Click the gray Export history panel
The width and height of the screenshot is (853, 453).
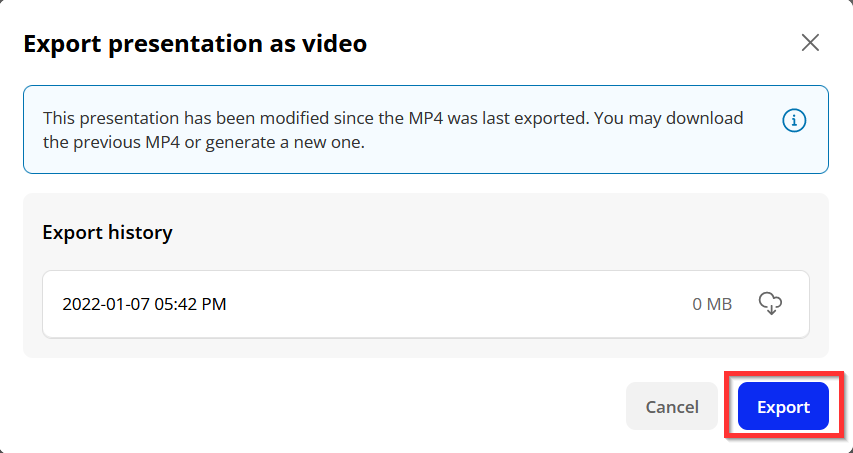[426, 276]
